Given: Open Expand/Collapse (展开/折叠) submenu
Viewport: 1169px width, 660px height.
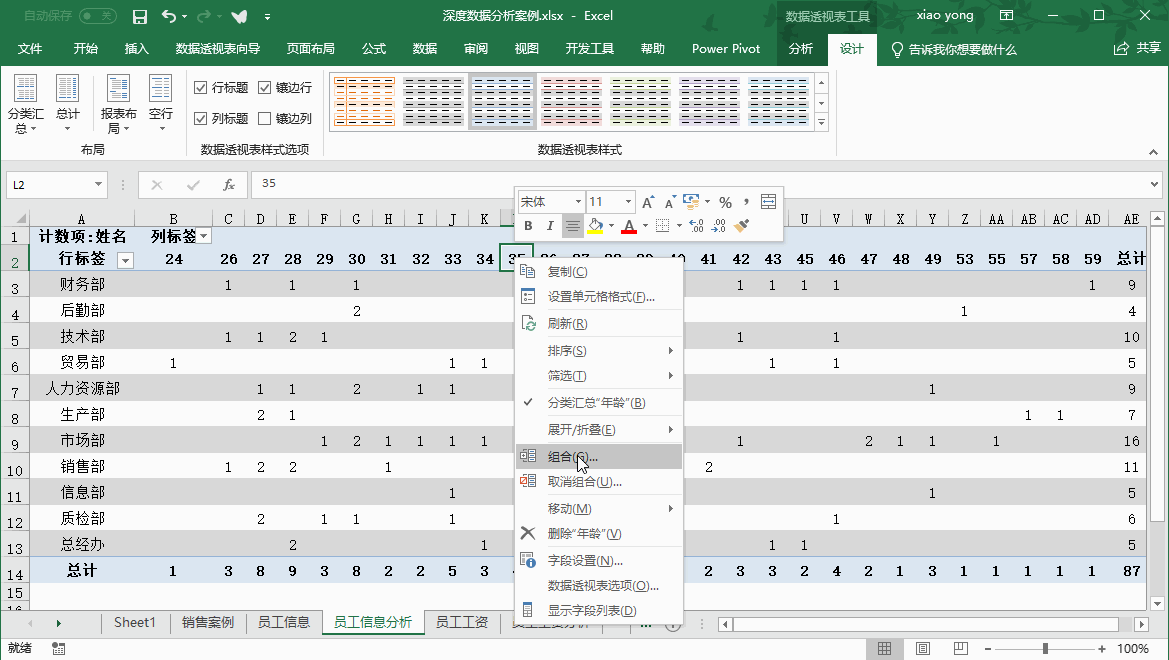Looking at the screenshot, I should tap(599, 430).
